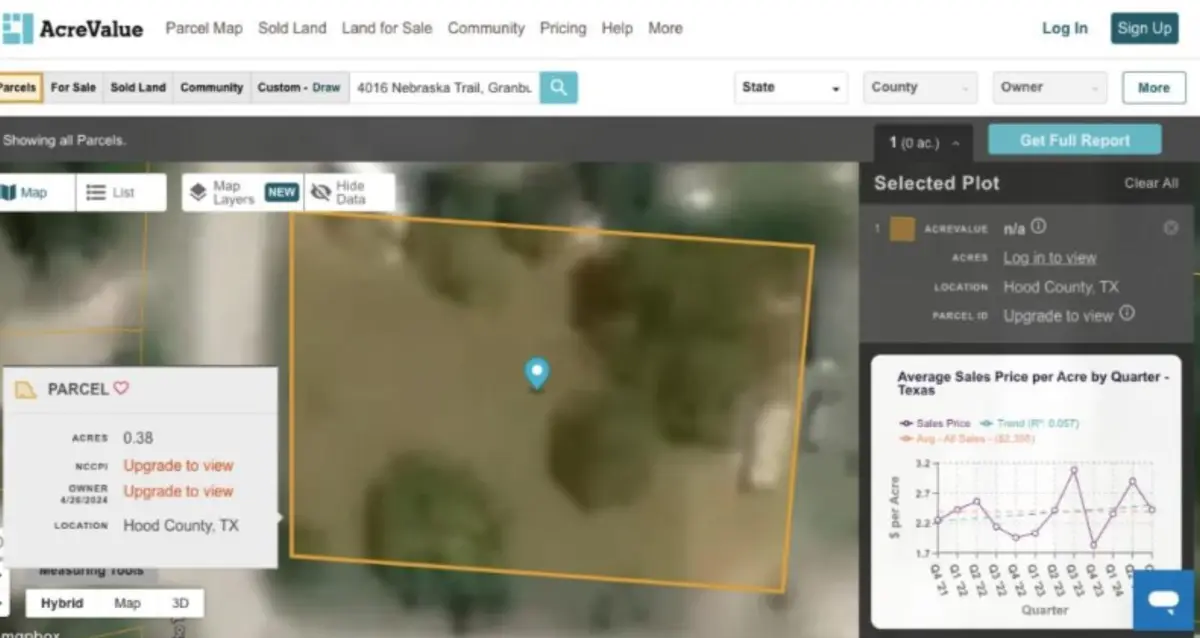Click info icon next to AcreValue n/a
Screen dimensions: 1200x638
pos(1039,227)
